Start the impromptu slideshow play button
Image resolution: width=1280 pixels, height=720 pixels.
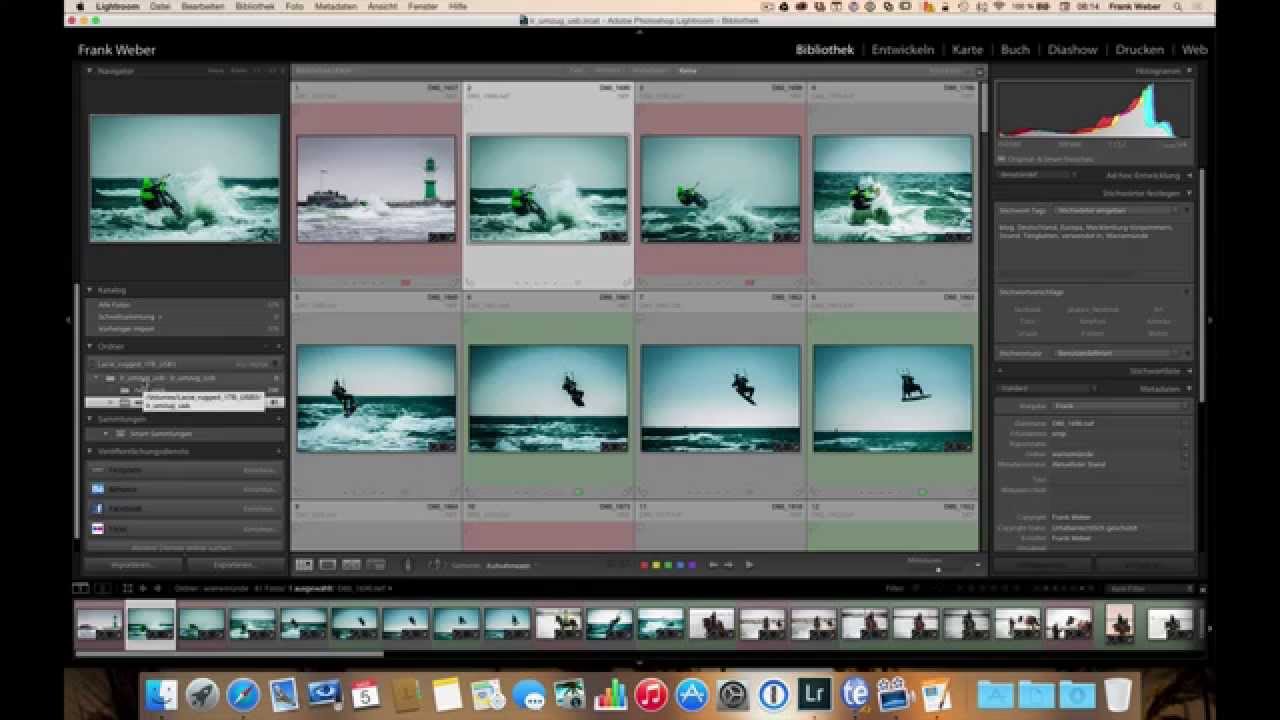coord(749,565)
